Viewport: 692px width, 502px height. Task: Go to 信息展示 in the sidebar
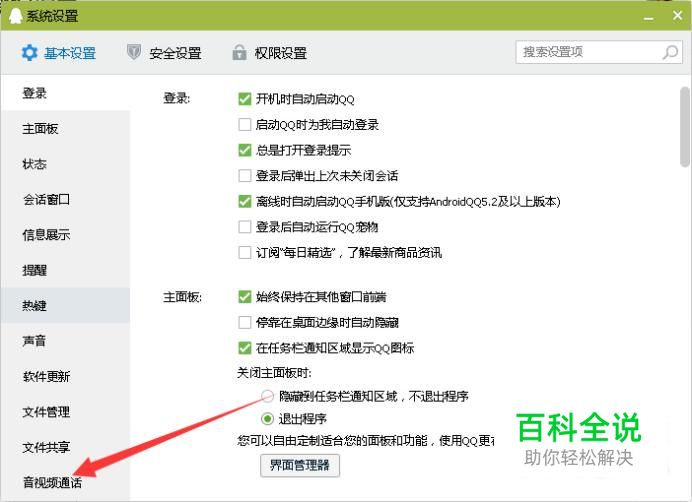[x=65, y=234]
